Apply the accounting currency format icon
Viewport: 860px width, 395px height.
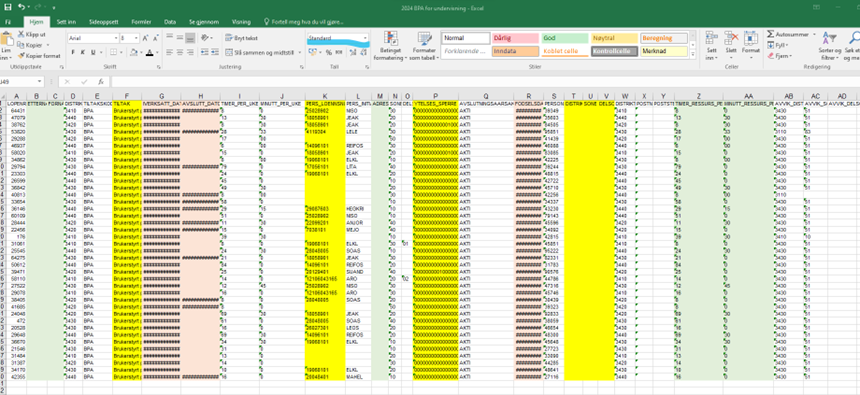click(x=312, y=53)
